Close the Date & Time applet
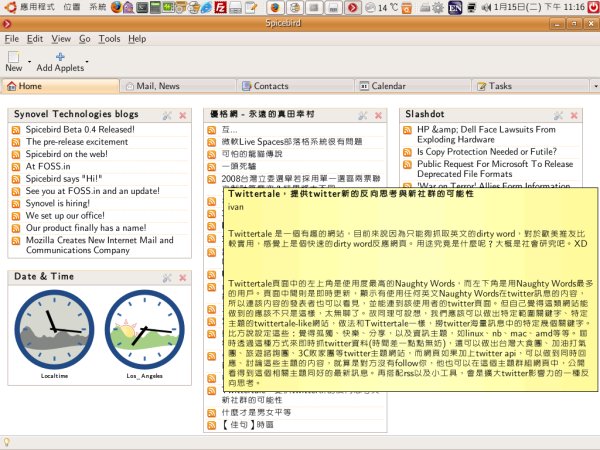This screenshot has height=450, width=600. (183, 278)
